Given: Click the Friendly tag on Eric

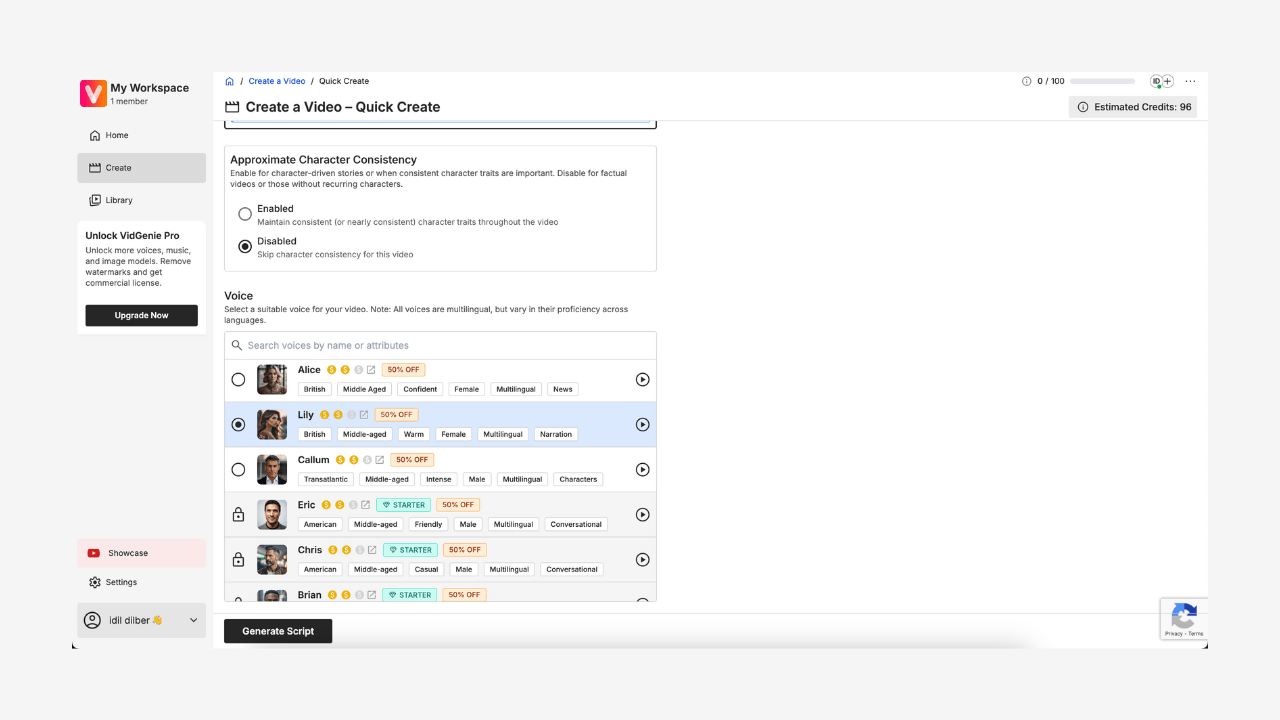Looking at the screenshot, I should click(x=428, y=524).
